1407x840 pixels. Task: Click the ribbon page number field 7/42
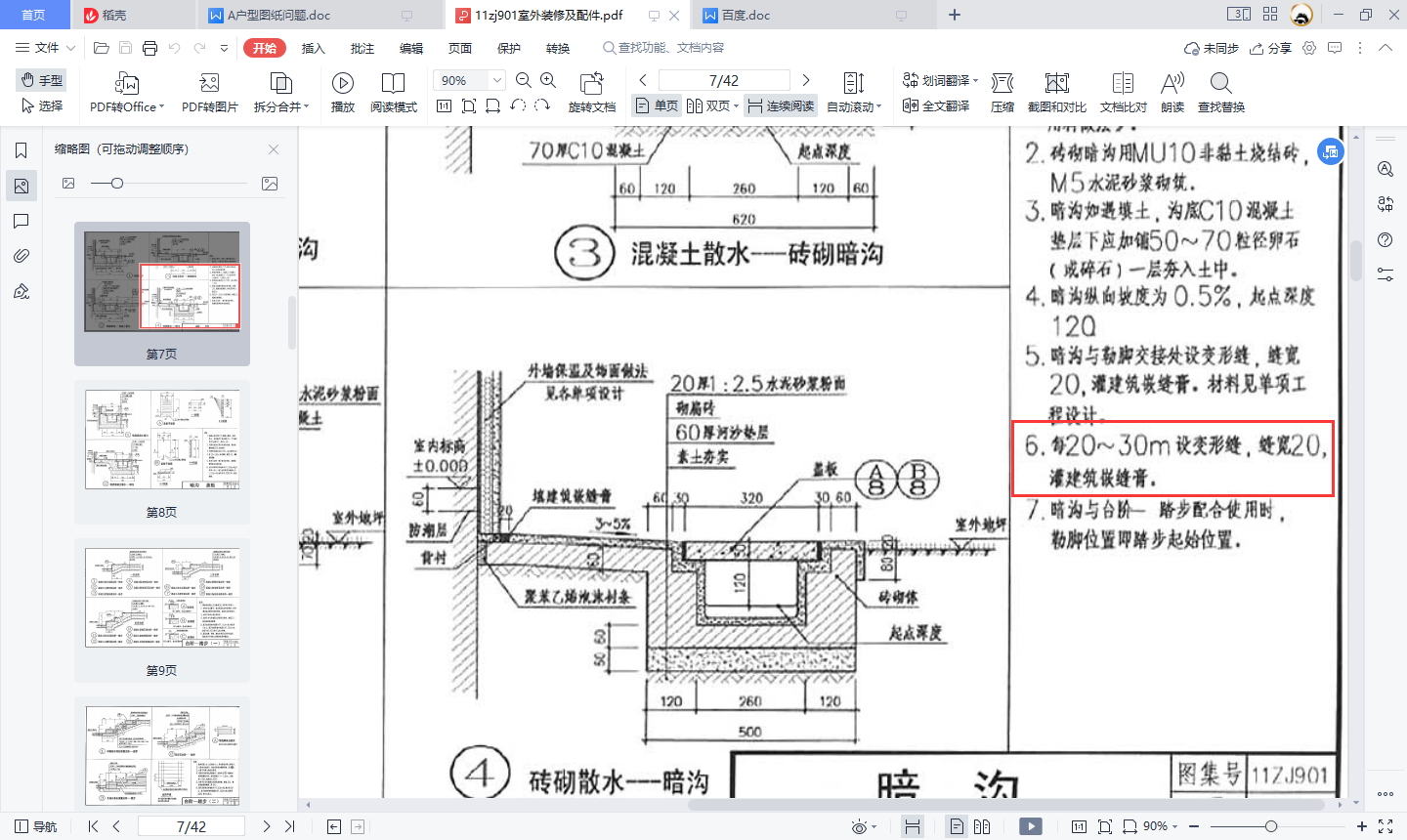coord(724,80)
